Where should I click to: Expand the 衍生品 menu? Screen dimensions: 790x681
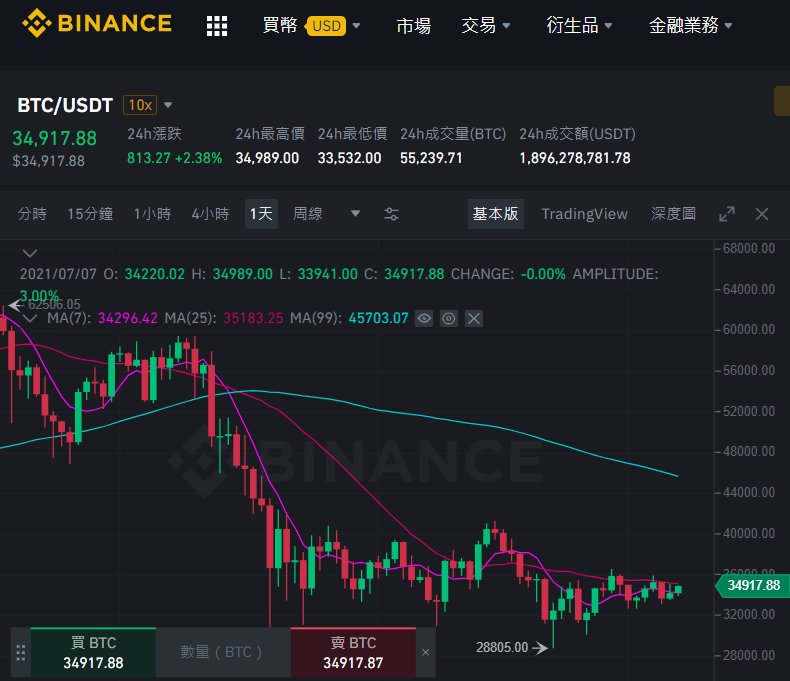[x=579, y=25]
